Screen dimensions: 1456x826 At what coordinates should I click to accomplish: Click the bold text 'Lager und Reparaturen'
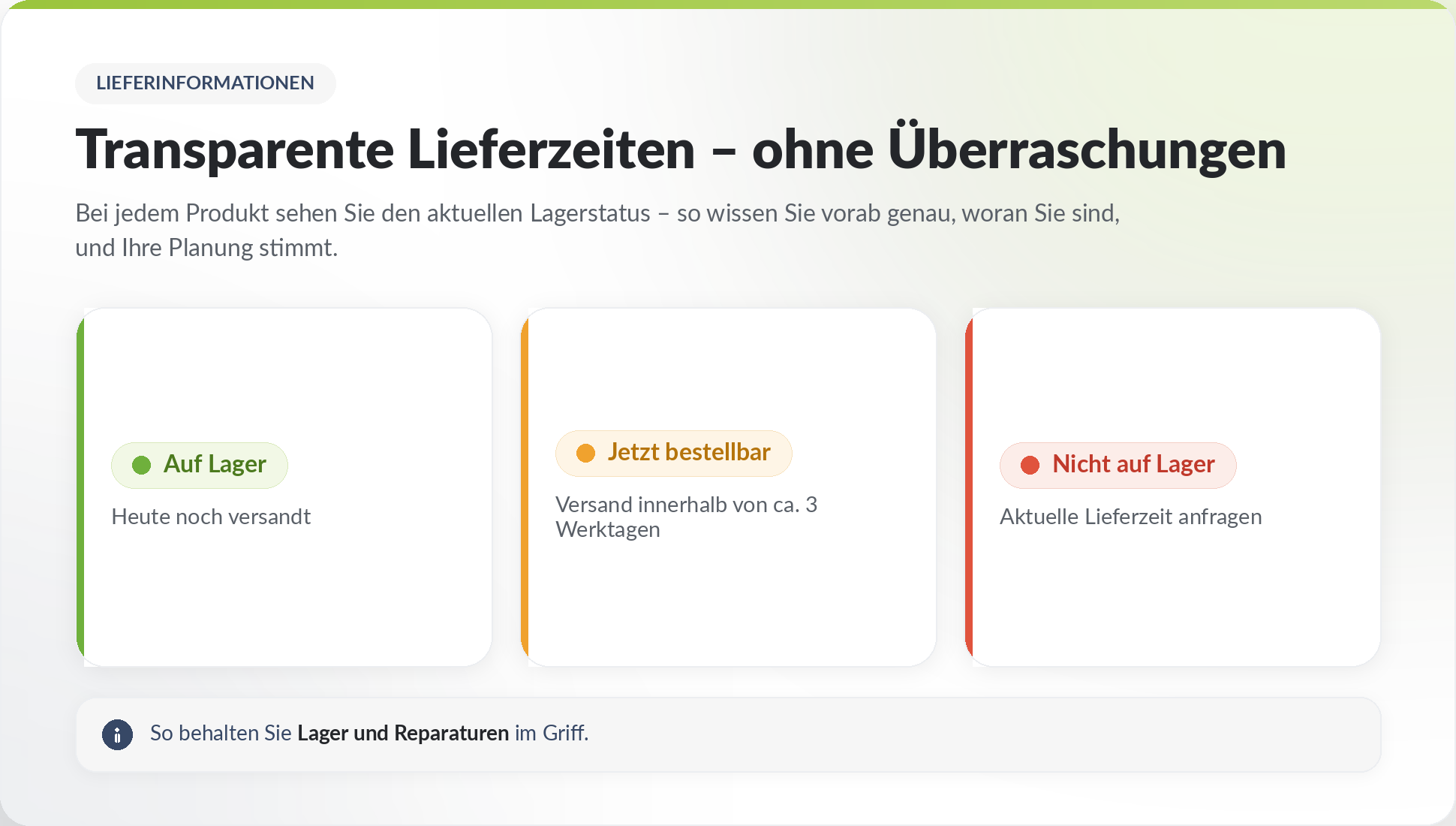click(x=403, y=733)
